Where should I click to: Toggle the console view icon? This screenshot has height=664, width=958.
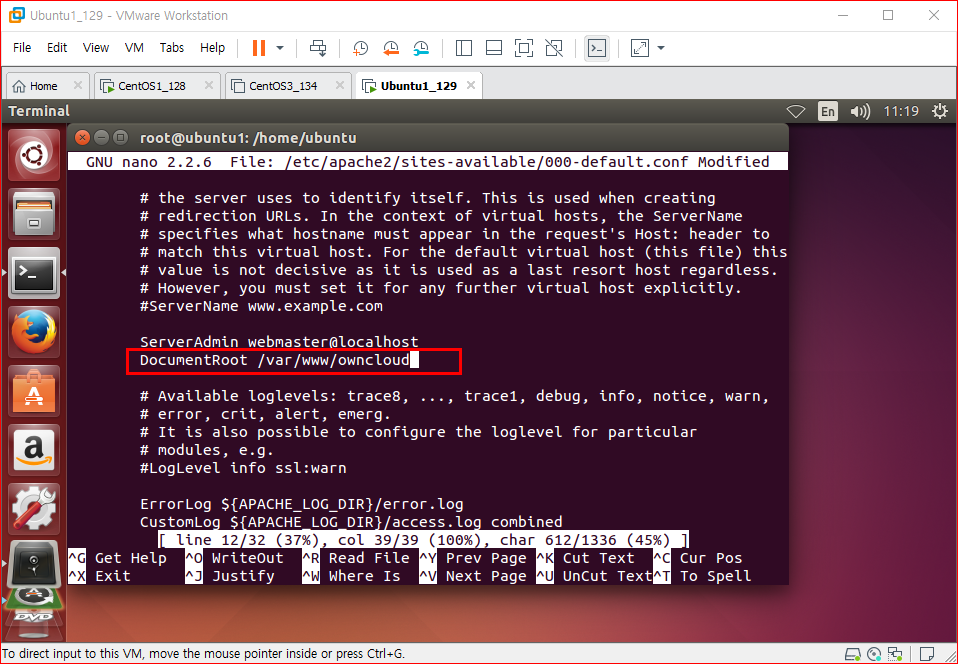coord(597,48)
